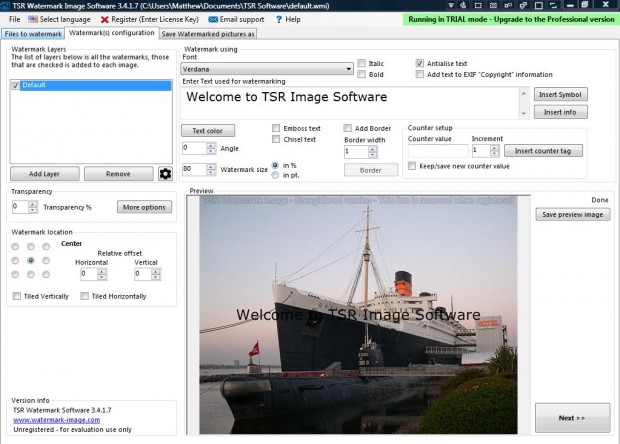
Task: Enable the Bold checkbox
Action: (x=361, y=74)
